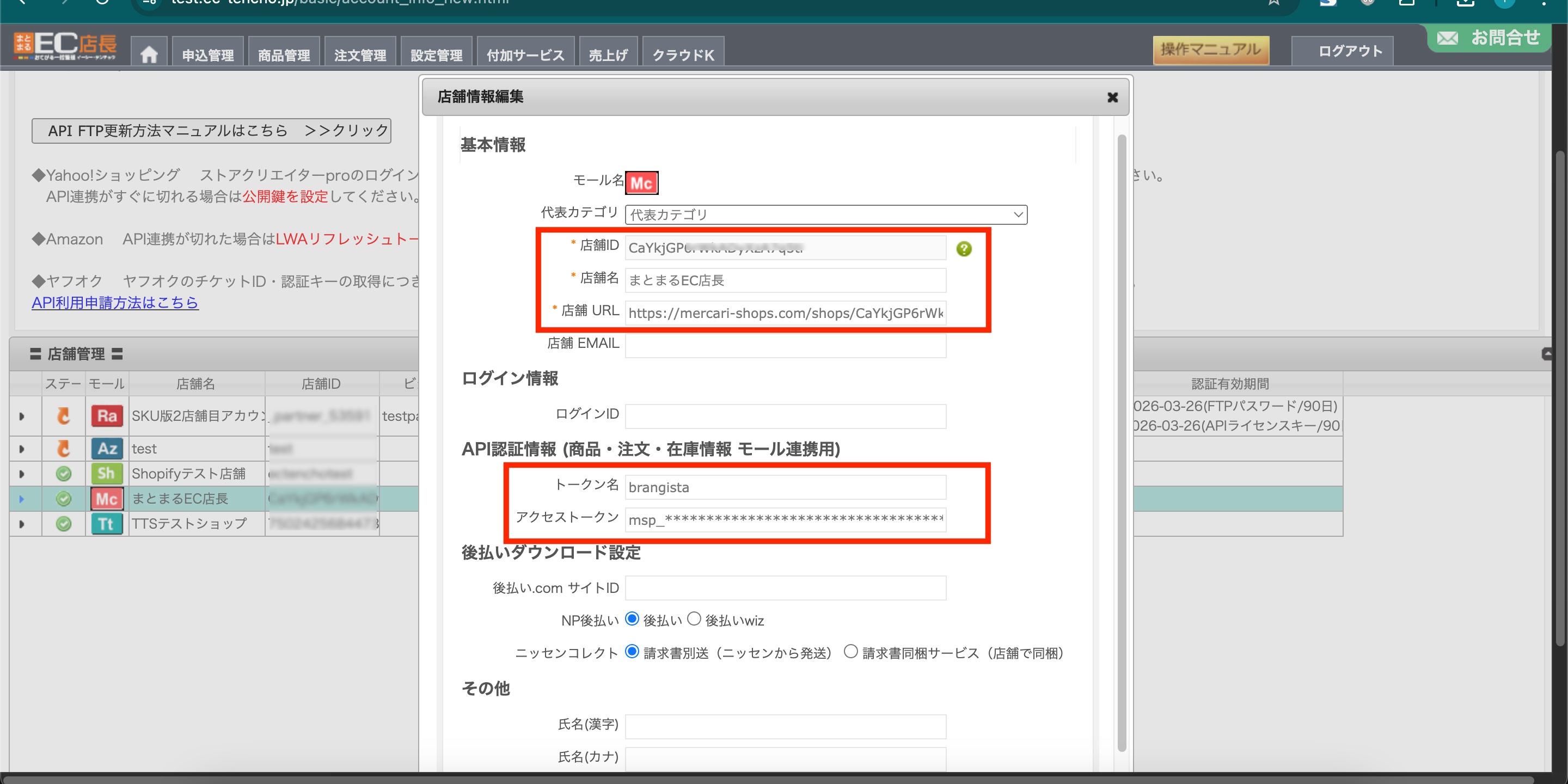Click the 店舗 EMAIL input field
The image size is (1568, 784).
[x=785, y=345]
